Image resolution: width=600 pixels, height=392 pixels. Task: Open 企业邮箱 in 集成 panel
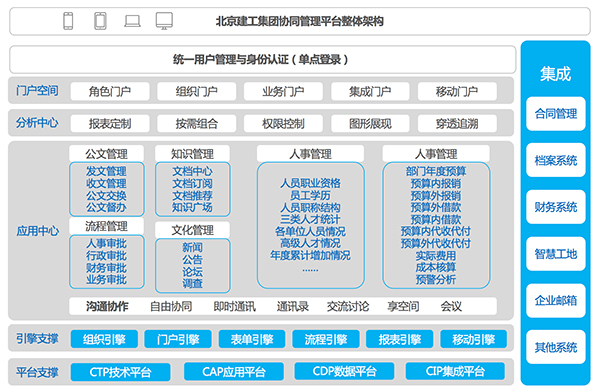tap(556, 301)
